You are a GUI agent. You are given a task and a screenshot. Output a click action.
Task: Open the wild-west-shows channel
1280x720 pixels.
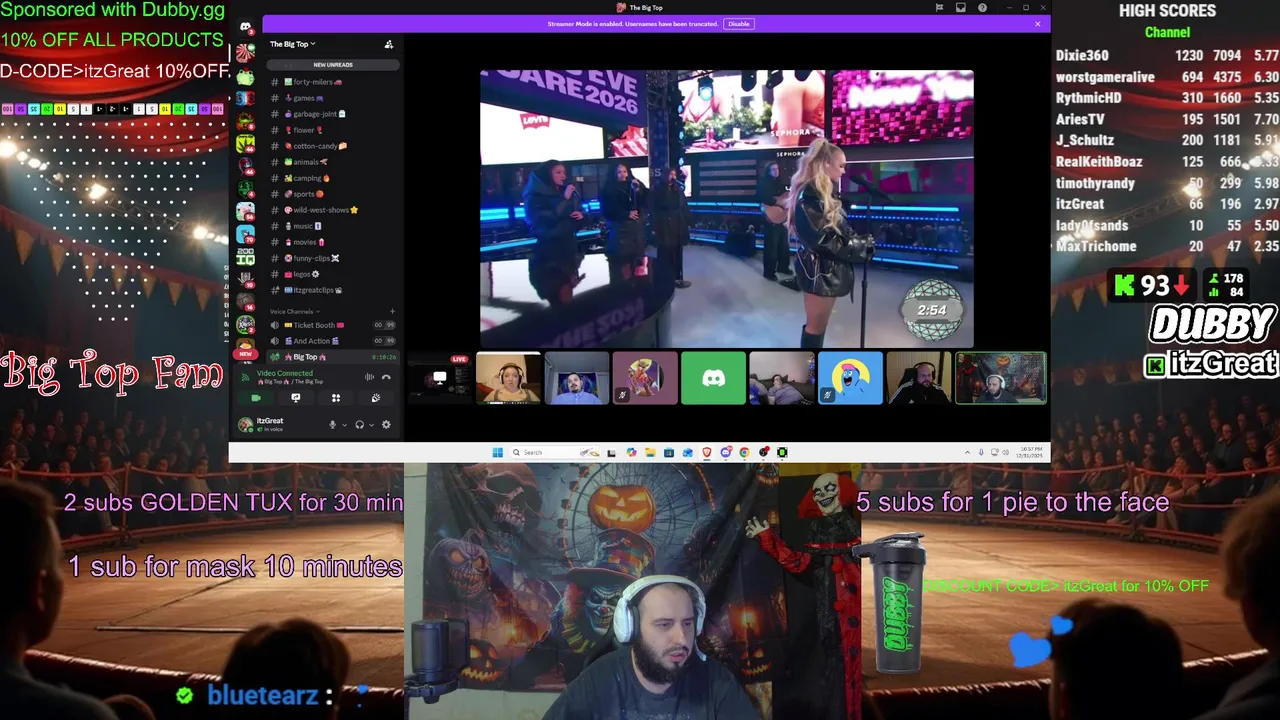coord(331,210)
